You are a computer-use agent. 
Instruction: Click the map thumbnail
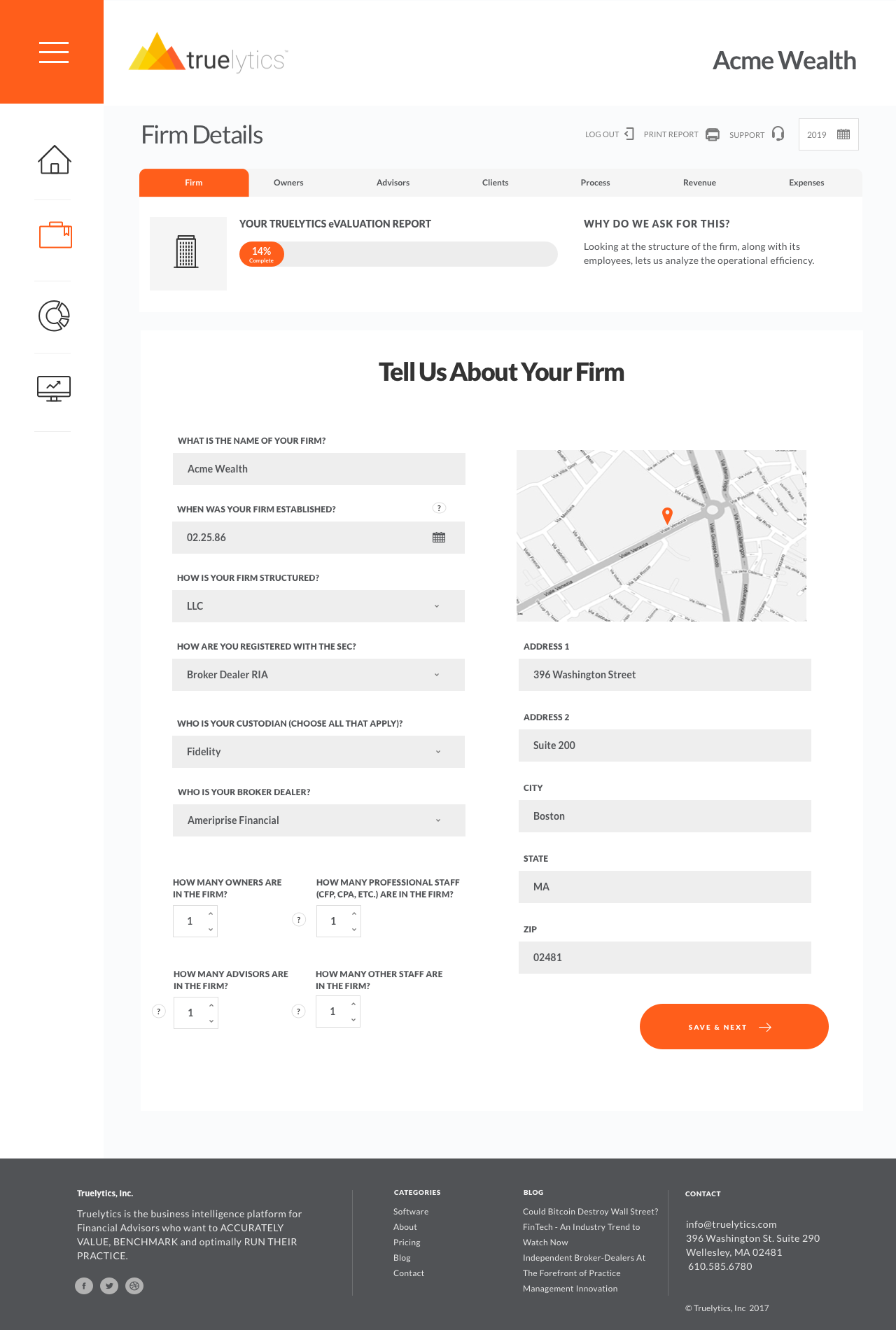tap(661, 535)
